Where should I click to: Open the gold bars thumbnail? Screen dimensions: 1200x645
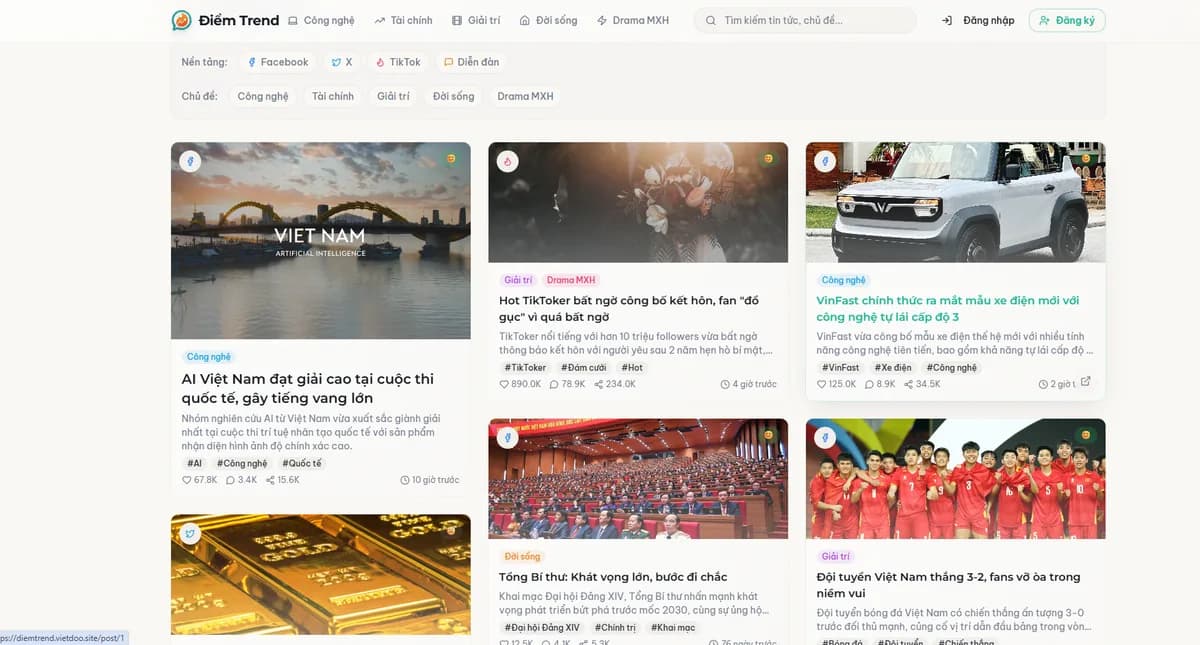(x=321, y=574)
